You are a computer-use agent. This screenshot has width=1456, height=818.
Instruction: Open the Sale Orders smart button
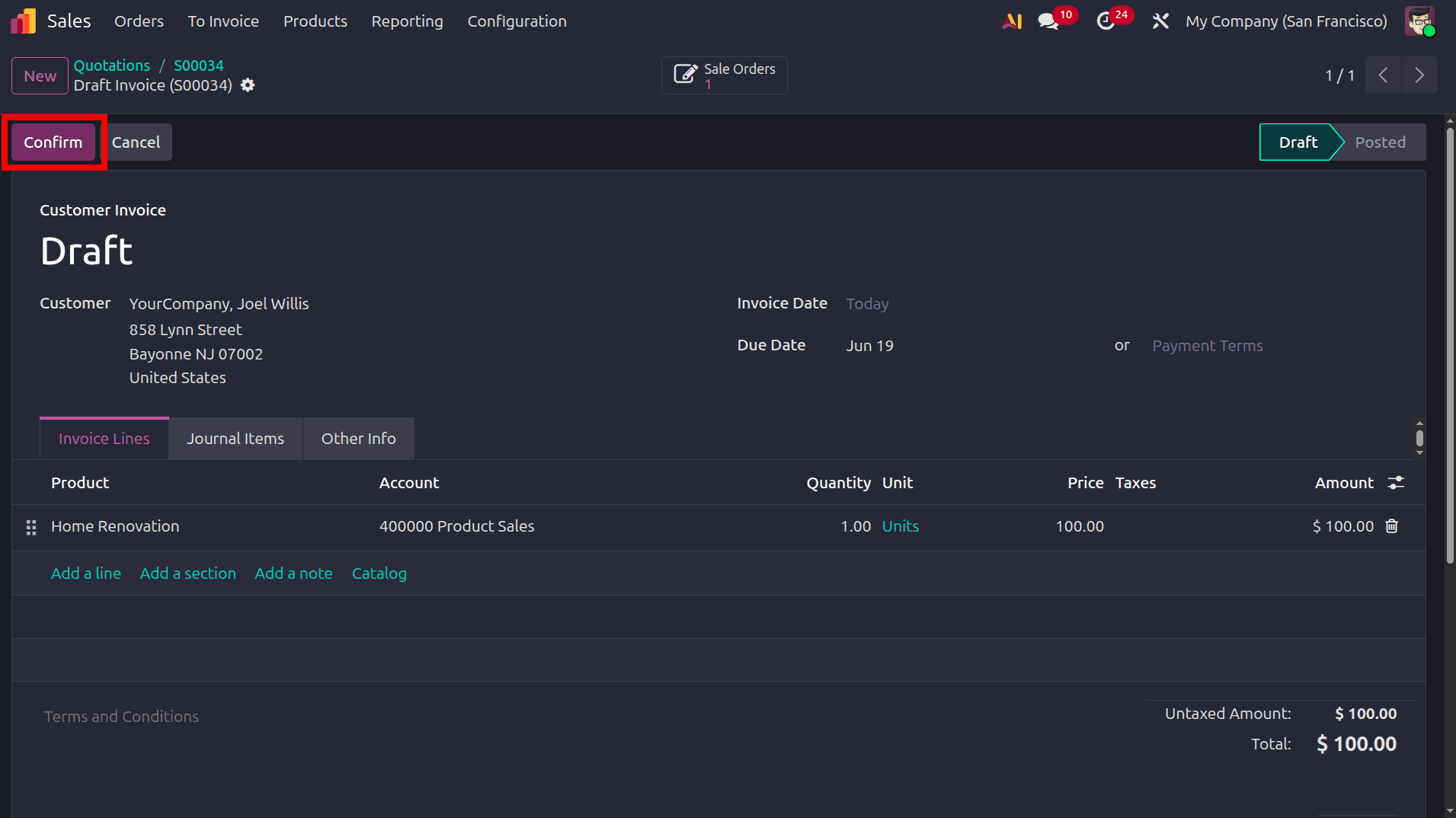tap(724, 75)
